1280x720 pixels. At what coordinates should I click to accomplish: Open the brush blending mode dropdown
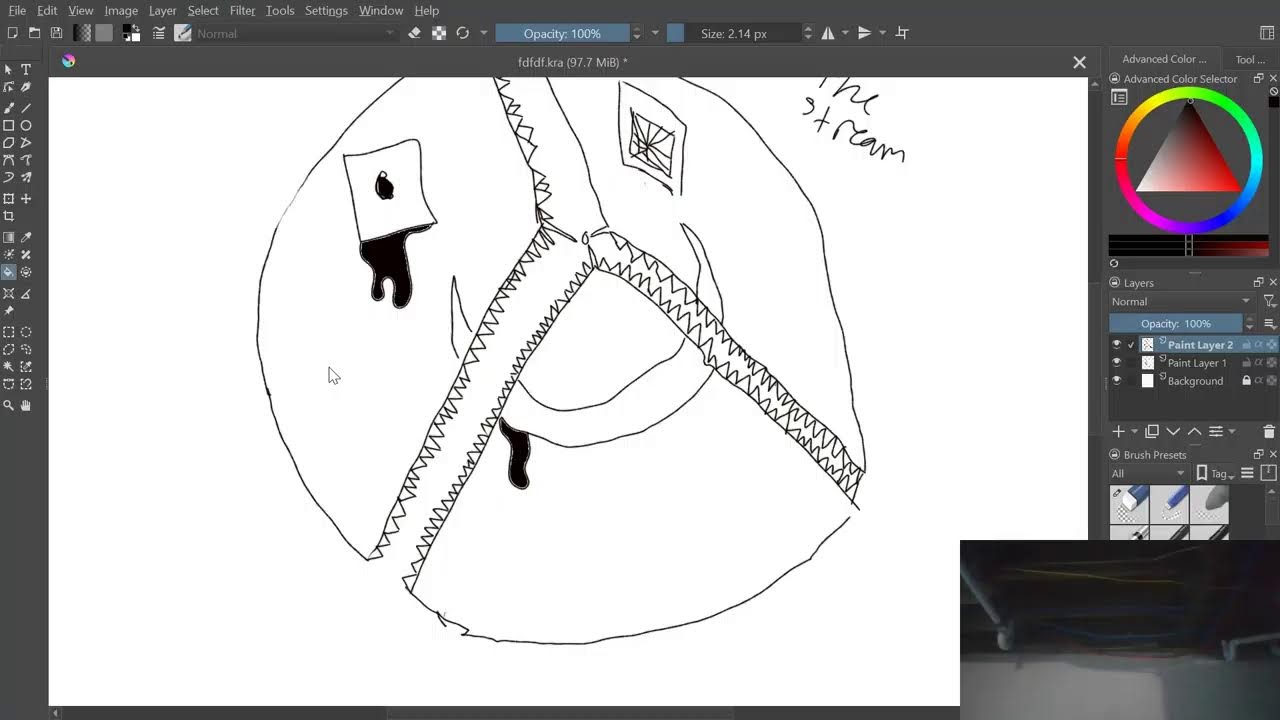point(296,33)
